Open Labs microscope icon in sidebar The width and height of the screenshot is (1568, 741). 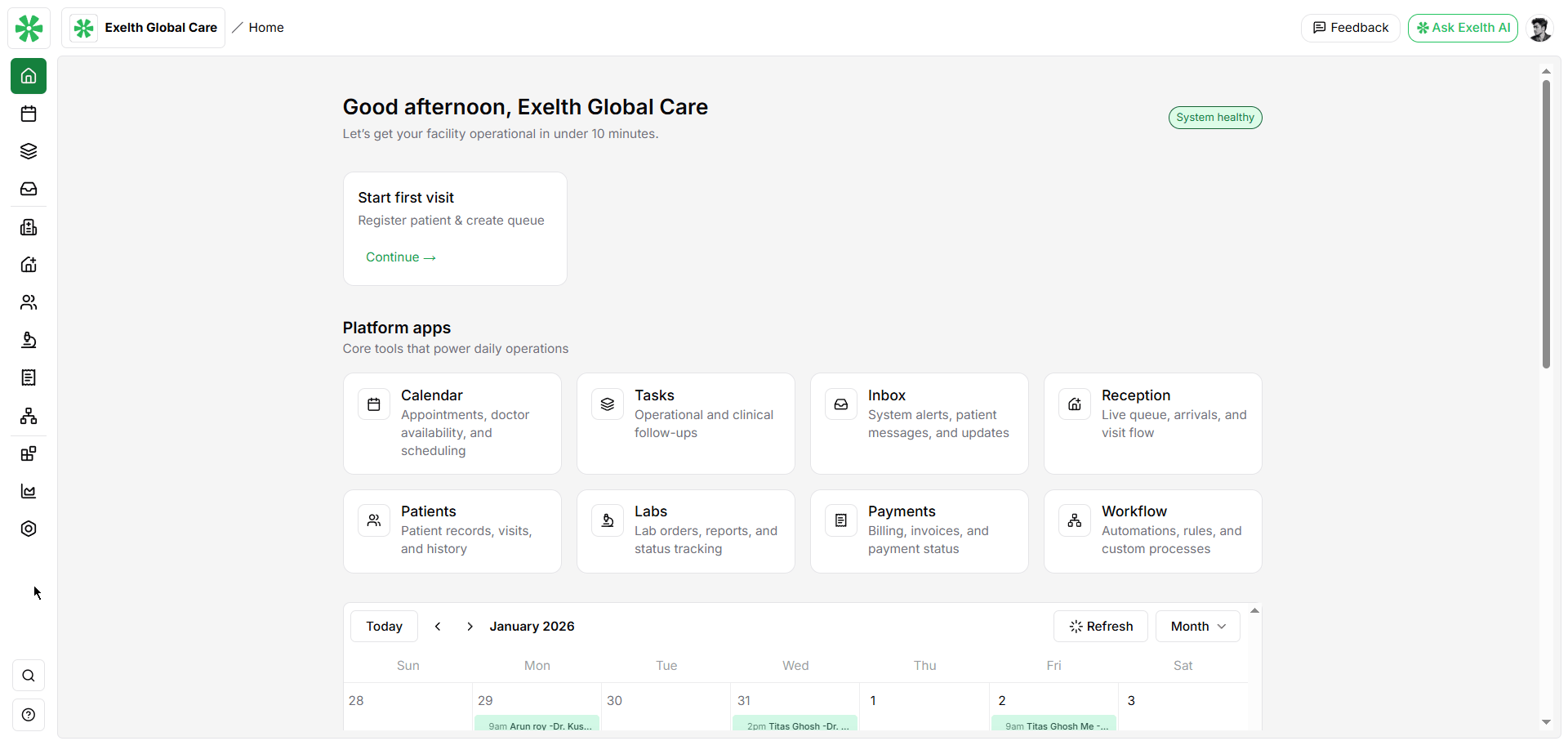point(29,340)
